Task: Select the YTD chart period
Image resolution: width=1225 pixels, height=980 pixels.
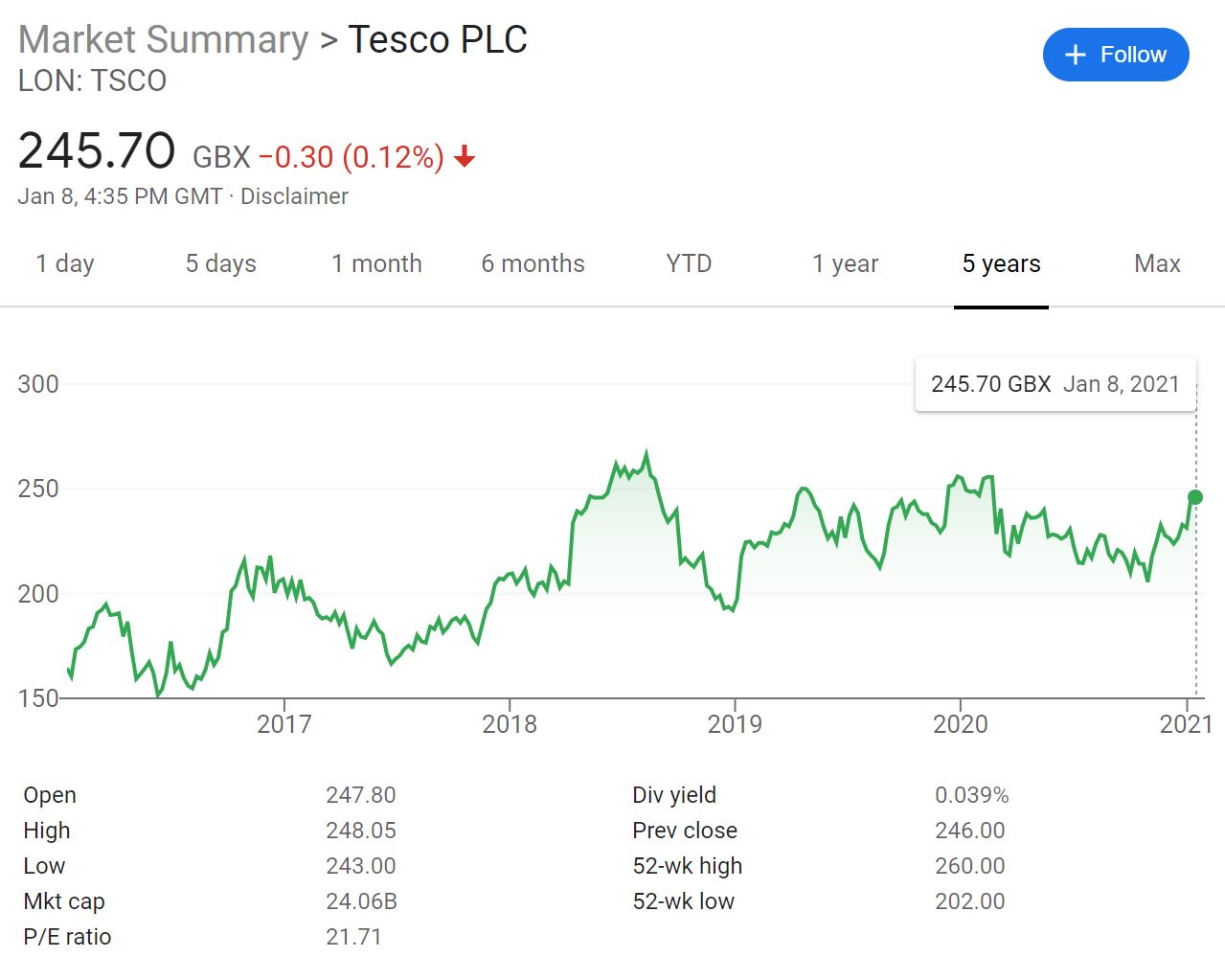Action: click(687, 263)
